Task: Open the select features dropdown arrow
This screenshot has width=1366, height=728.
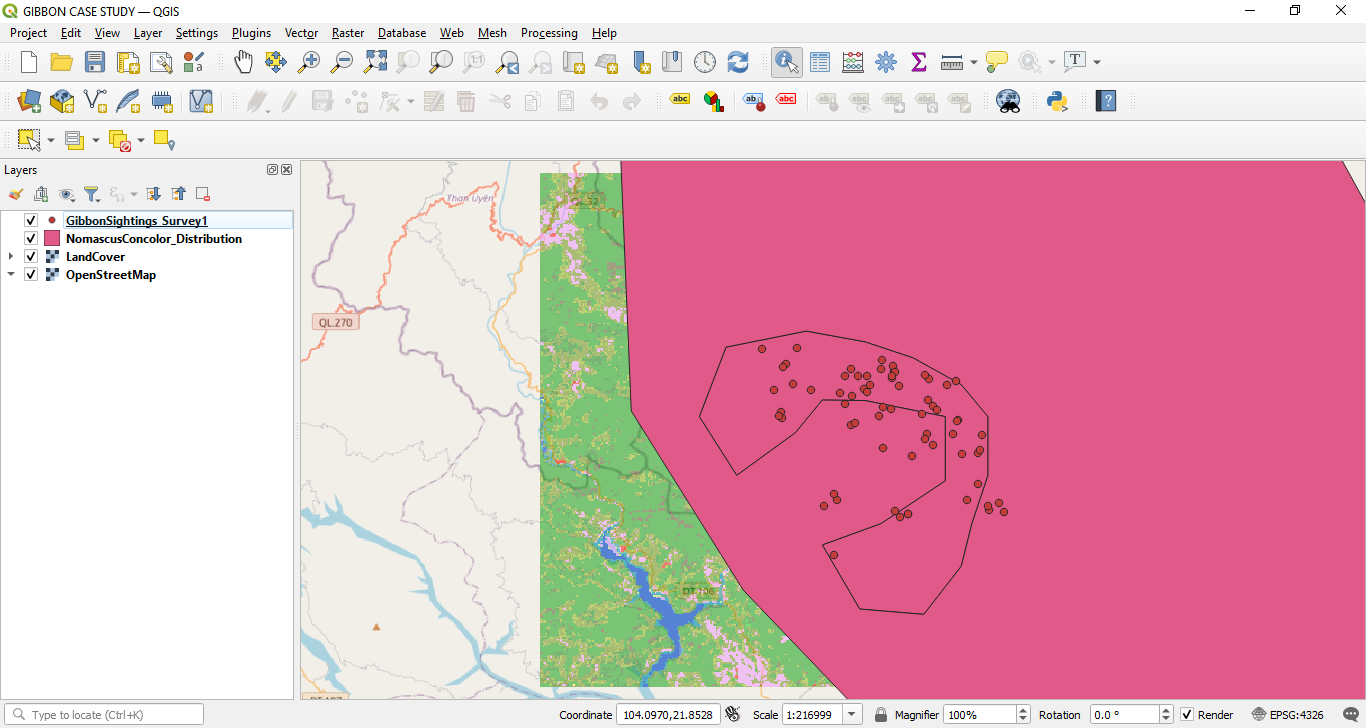Action: coord(50,140)
